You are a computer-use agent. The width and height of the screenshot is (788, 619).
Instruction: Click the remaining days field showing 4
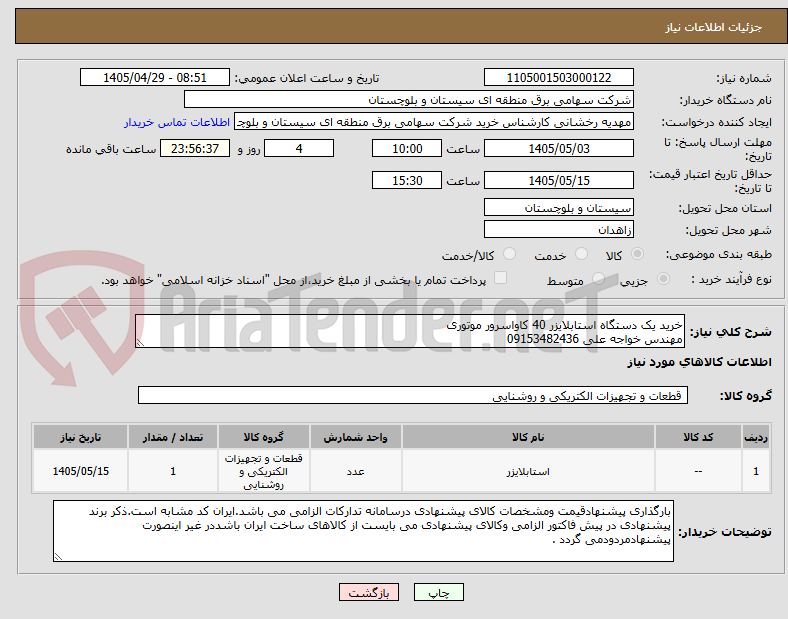coord(299,149)
